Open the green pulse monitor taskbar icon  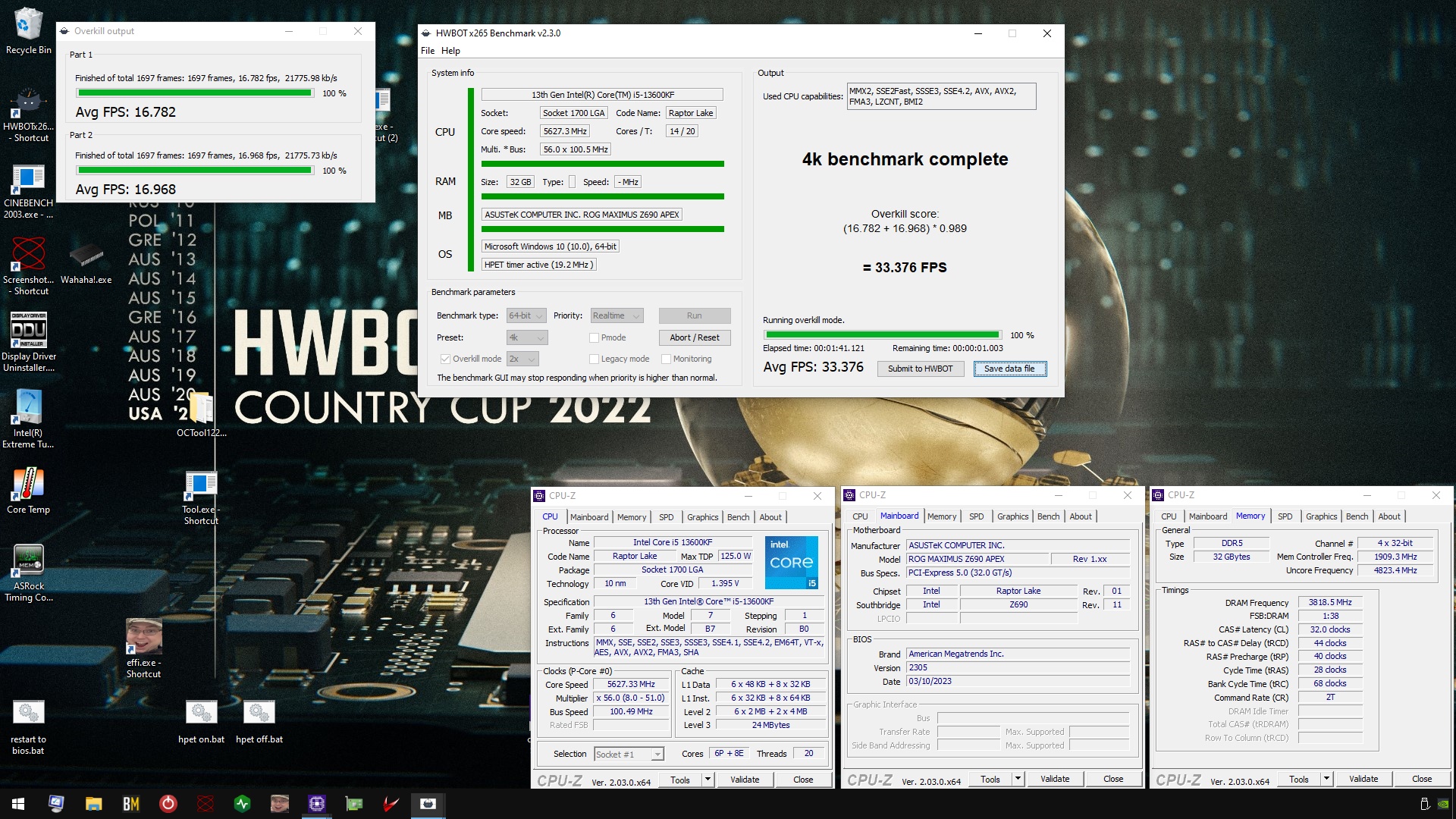point(242,804)
